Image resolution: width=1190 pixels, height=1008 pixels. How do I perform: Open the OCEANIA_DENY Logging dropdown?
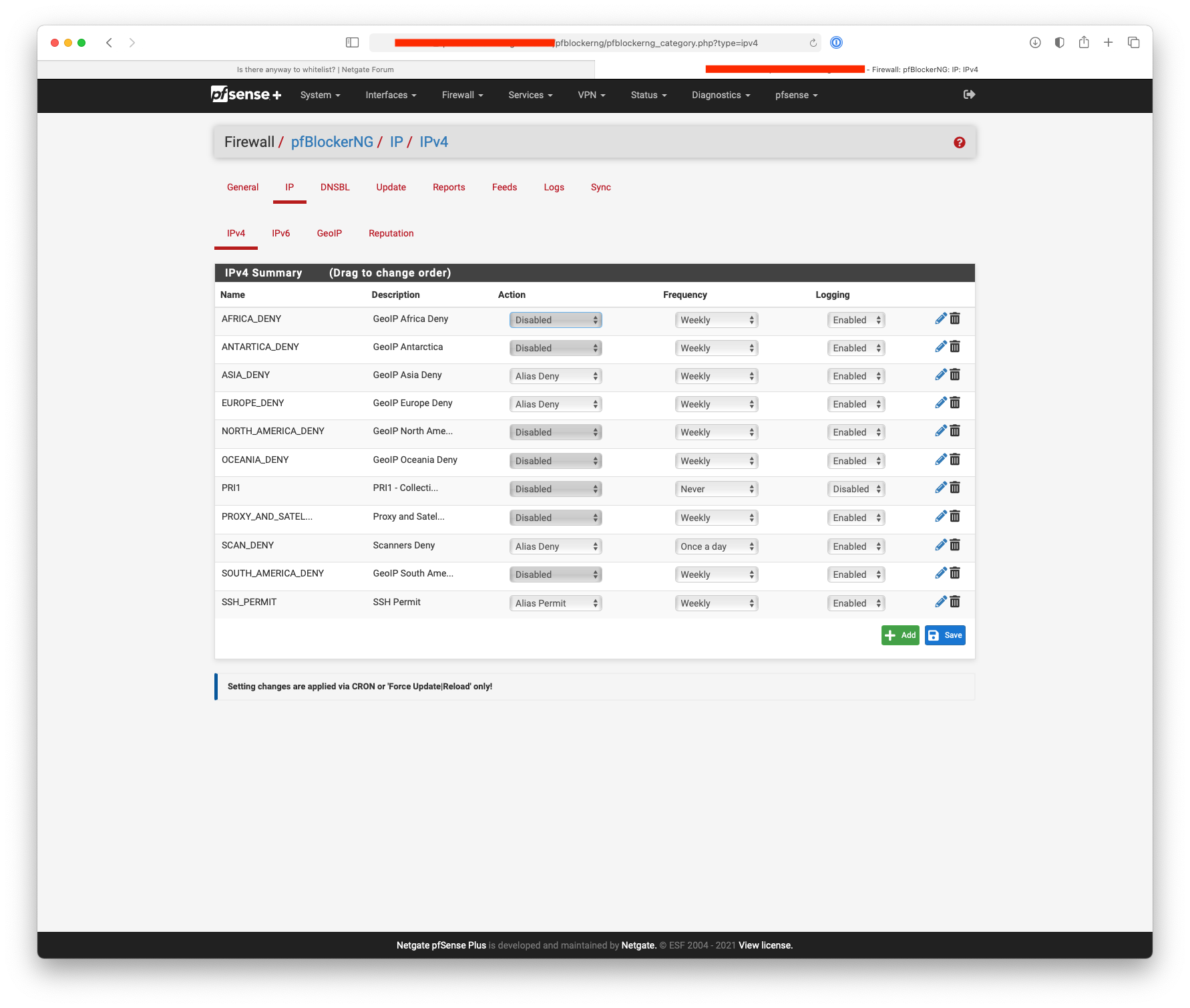tap(856, 461)
